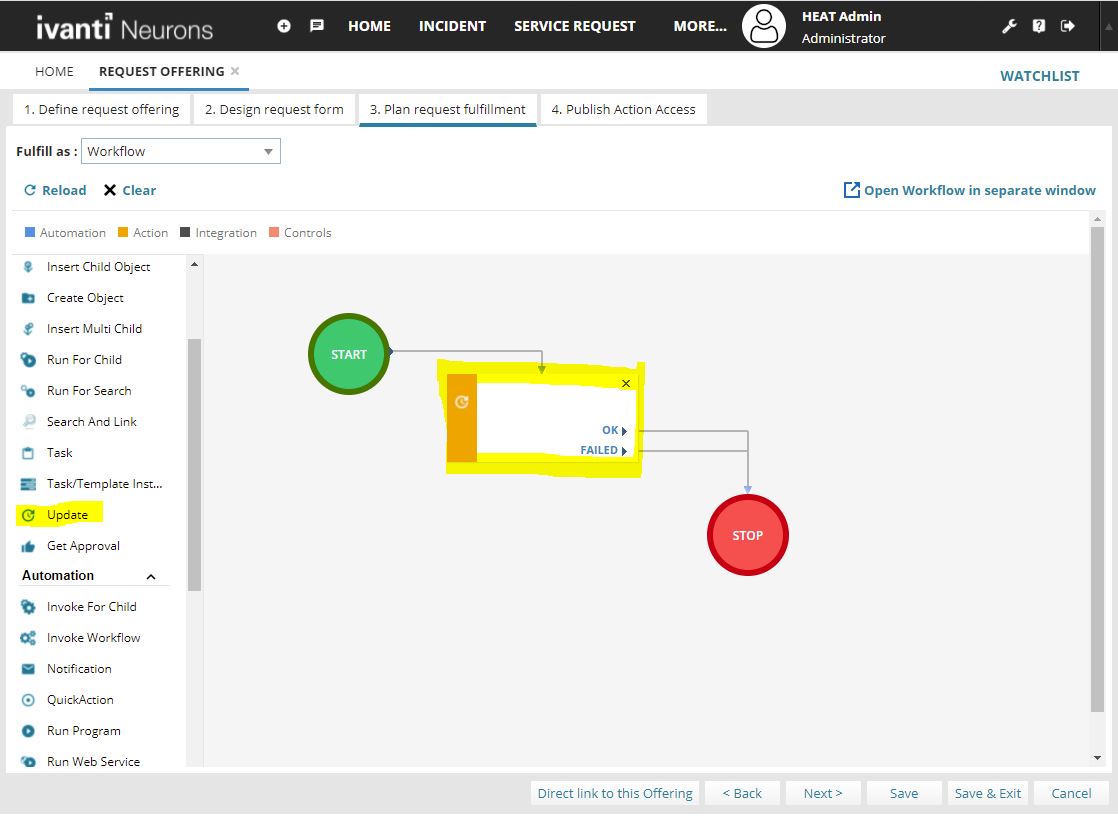
Task: Open the INCIDENT menu item
Action: point(452,25)
